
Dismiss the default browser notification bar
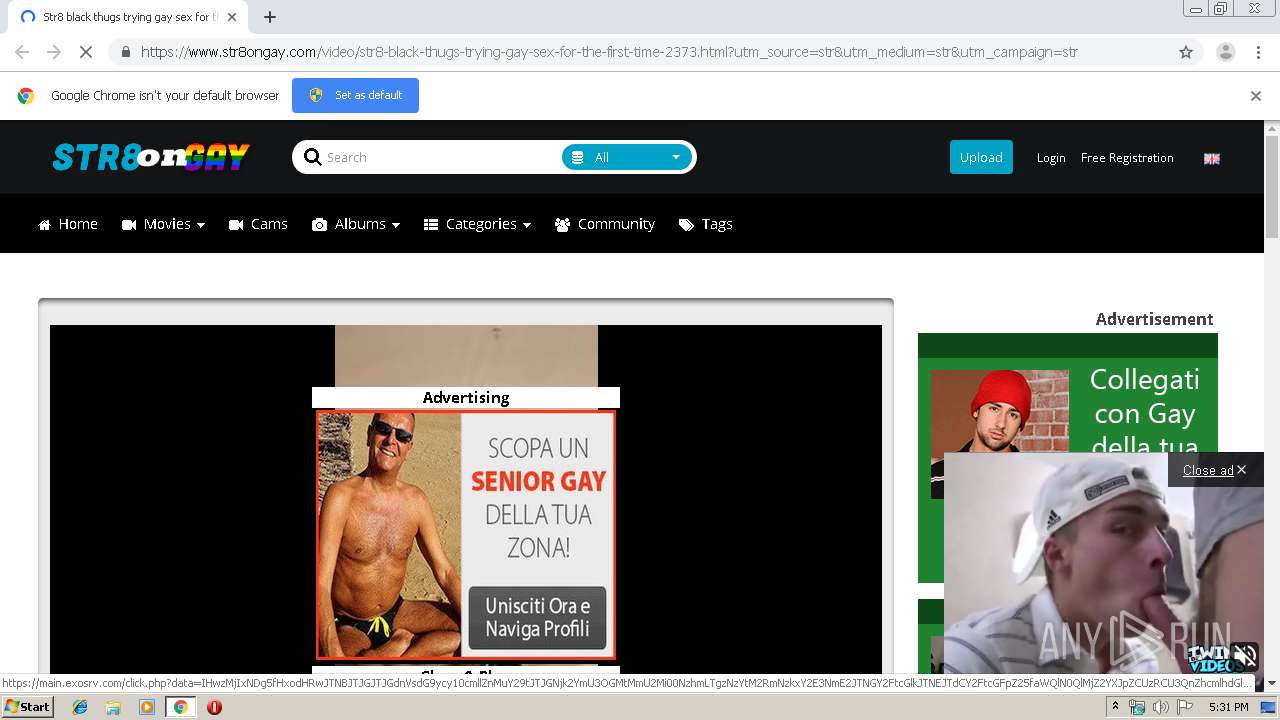click(1256, 96)
